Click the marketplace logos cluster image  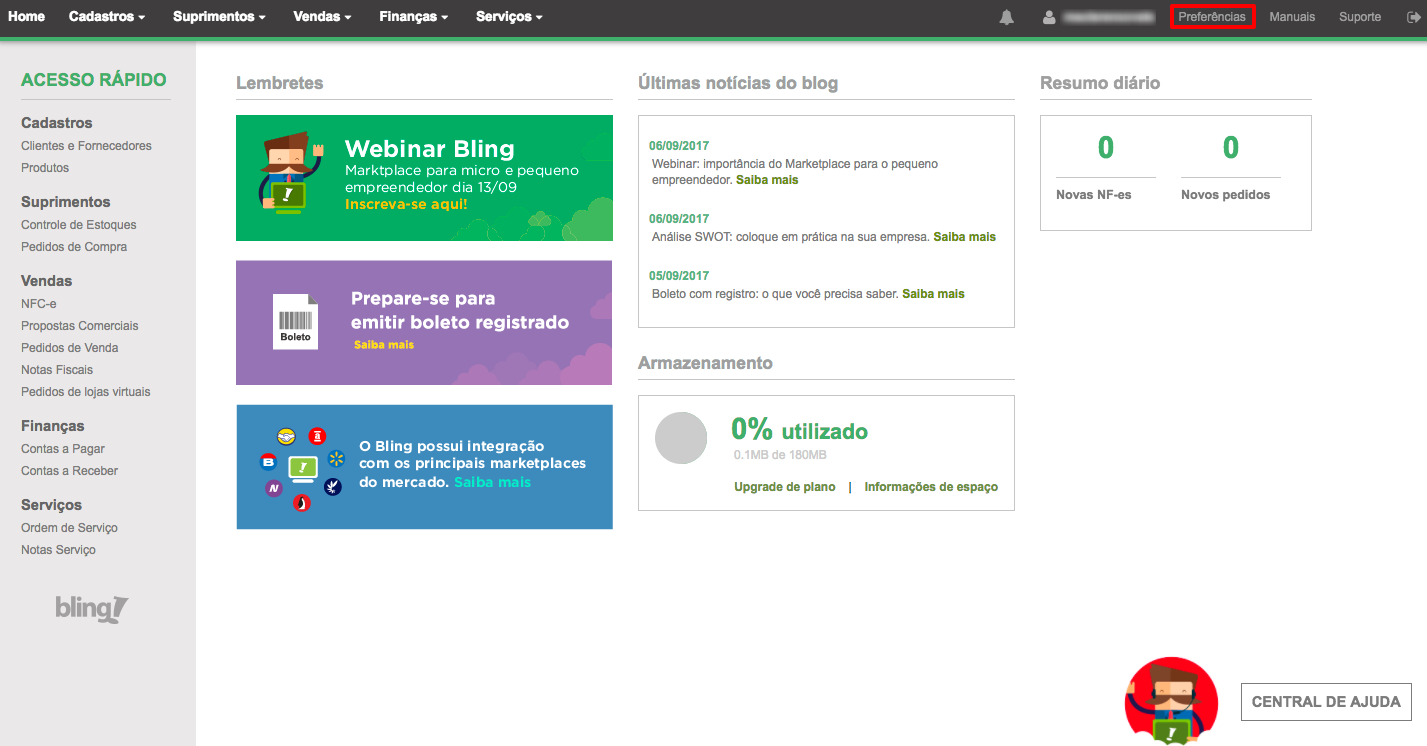point(302,468)
